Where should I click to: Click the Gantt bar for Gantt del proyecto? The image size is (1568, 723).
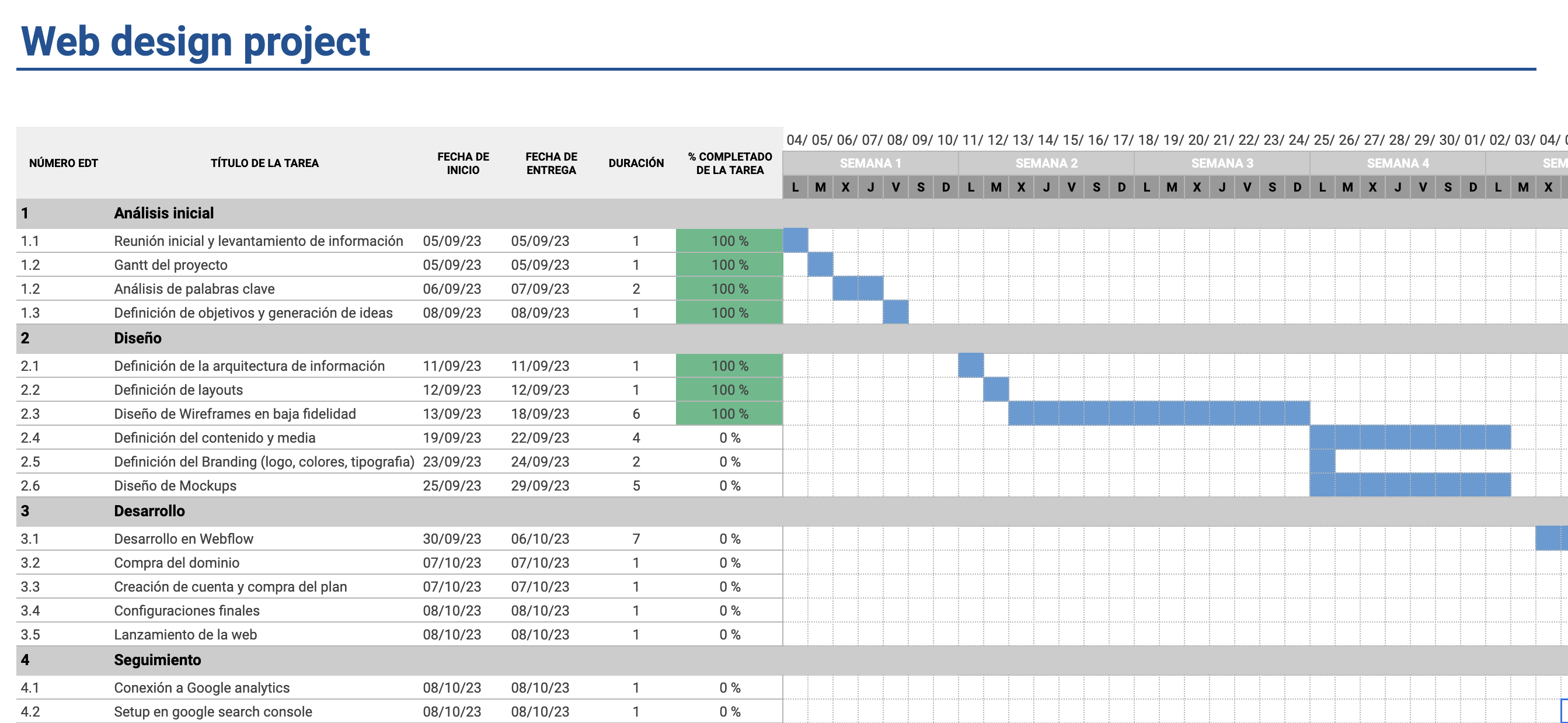(821, 265)
